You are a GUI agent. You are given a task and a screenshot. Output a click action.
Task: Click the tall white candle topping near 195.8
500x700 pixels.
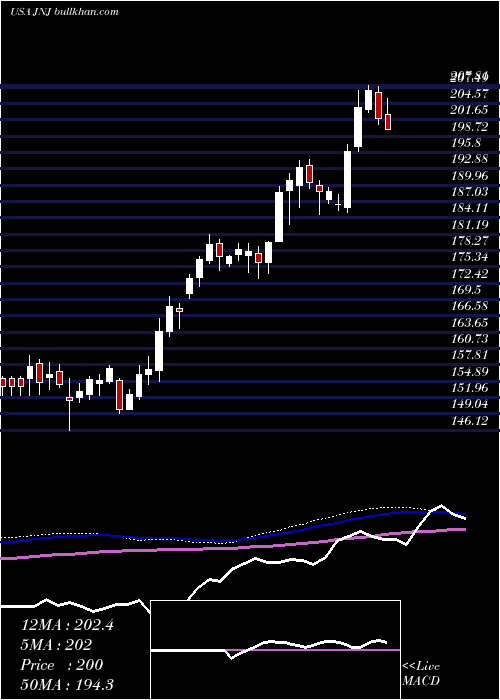pyautogui.click(x=347, y=179)
